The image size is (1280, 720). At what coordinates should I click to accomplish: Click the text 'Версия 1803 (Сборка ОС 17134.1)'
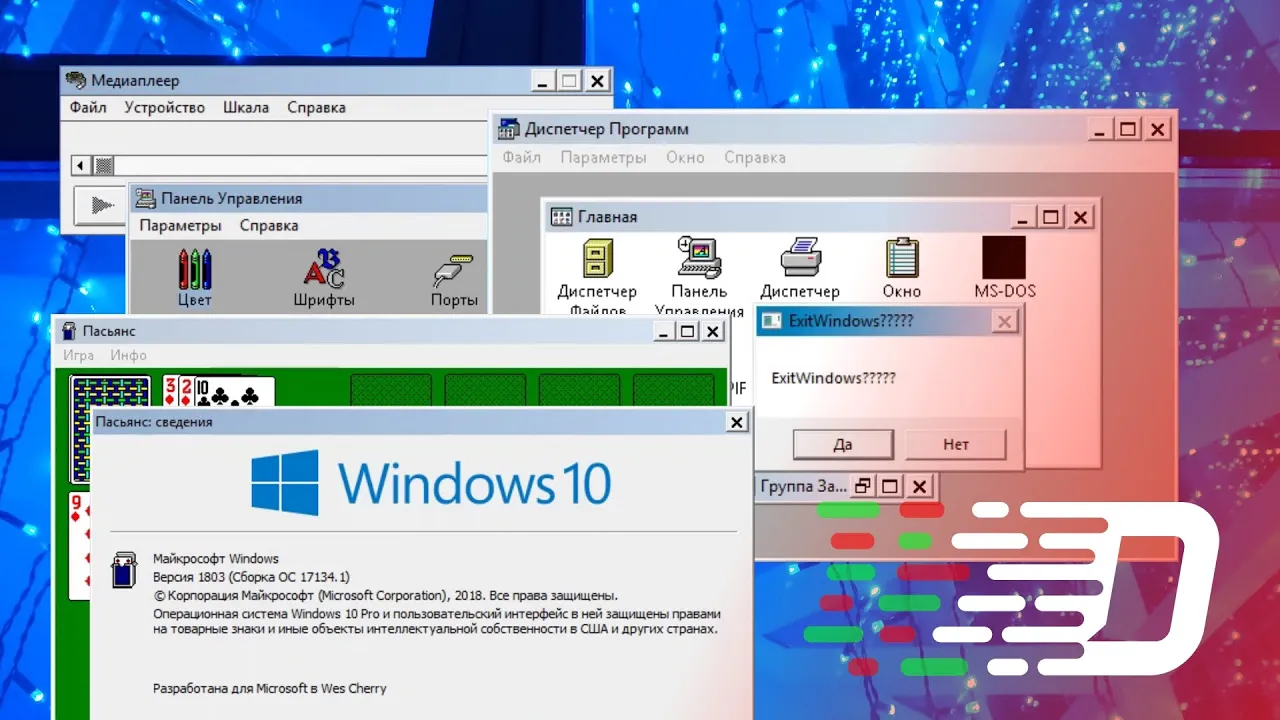coord(251,577)
